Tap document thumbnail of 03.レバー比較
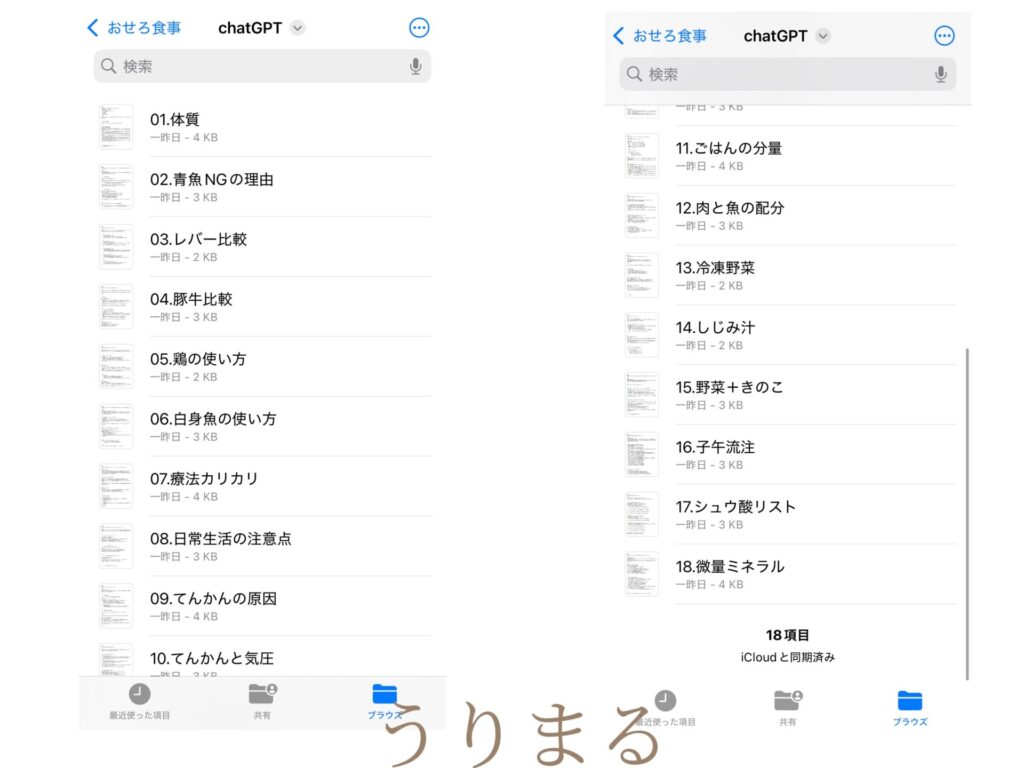Screen dimensions: 1024x768 [116, 247]
